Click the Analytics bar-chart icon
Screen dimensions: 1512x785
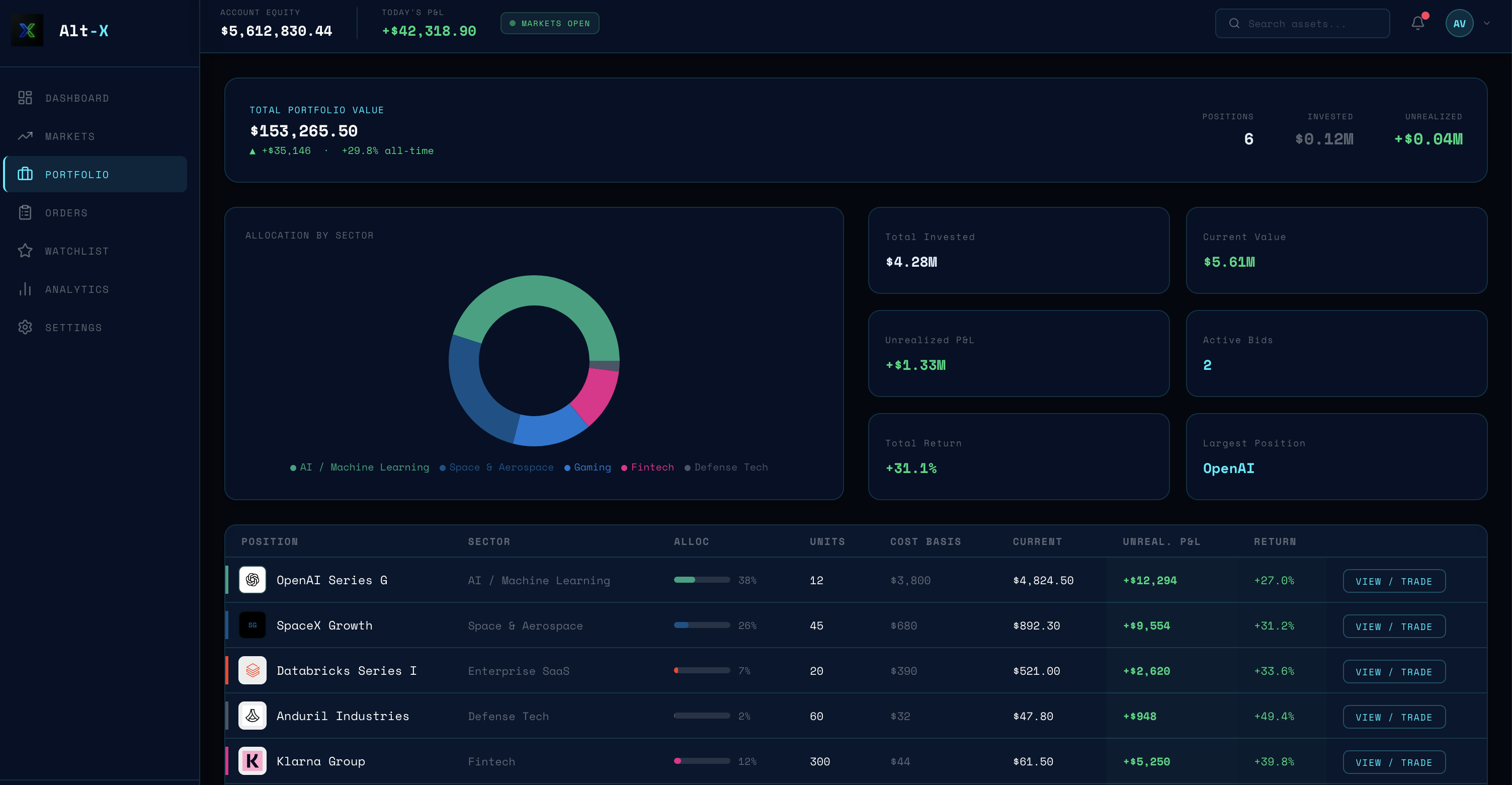point(25,289)
